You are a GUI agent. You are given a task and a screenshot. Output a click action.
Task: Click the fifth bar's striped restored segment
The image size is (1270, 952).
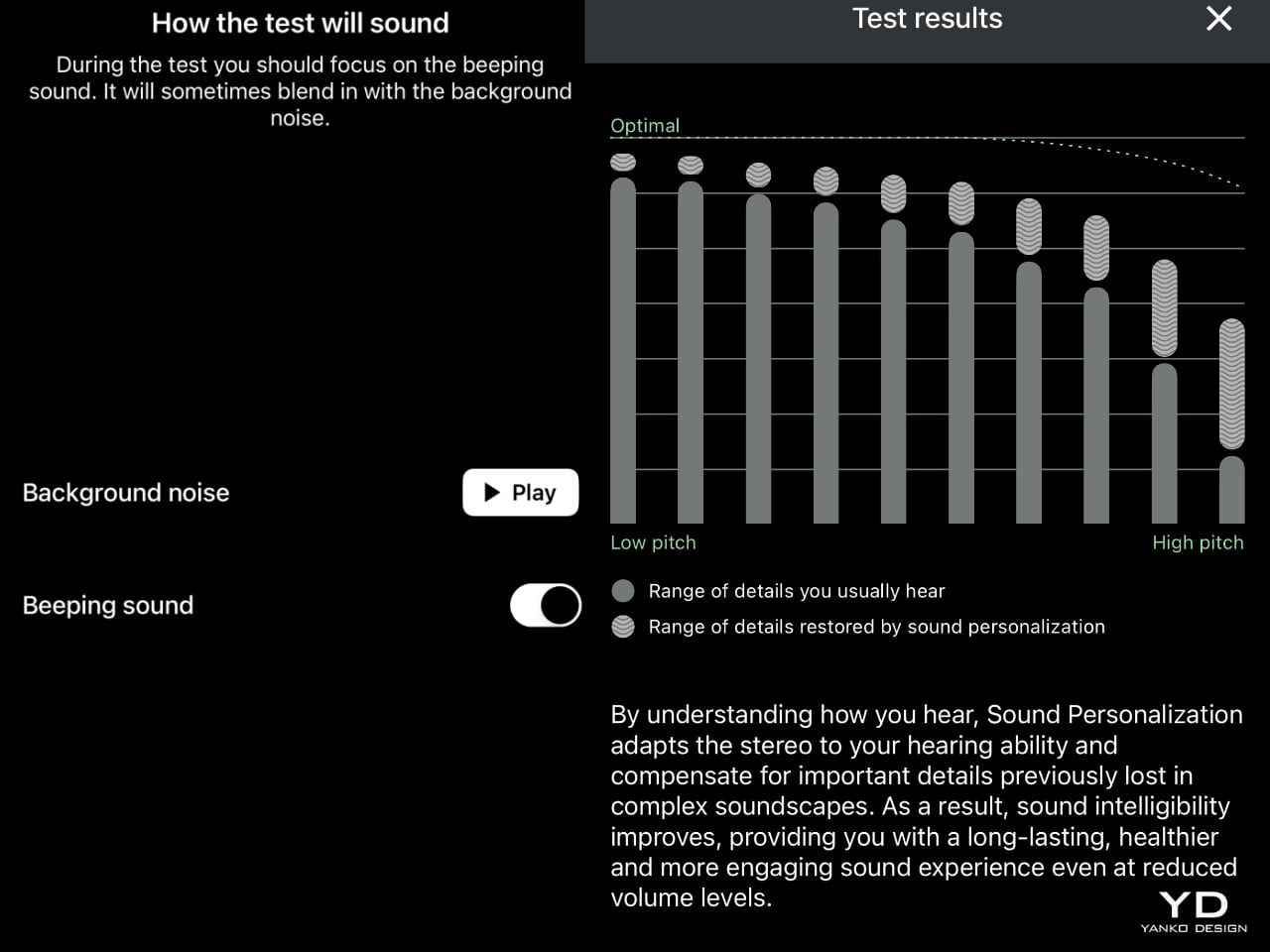[x=893, y=194]
